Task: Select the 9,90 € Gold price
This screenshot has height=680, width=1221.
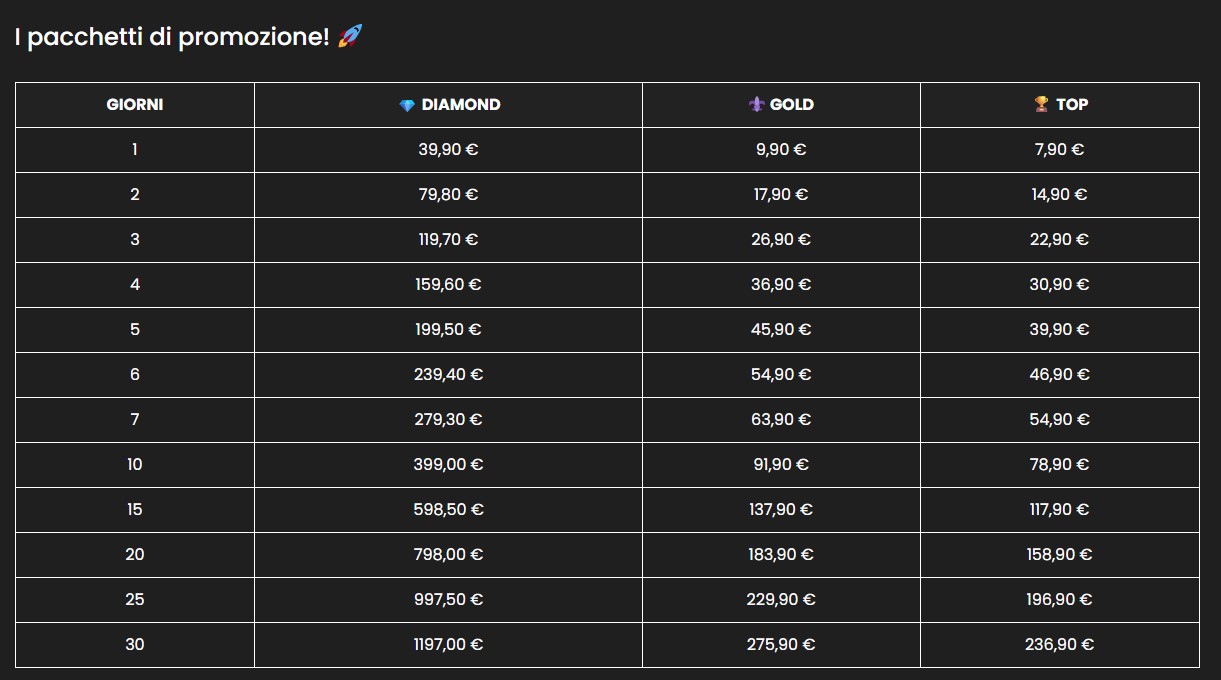Action: tap(781, 150)
